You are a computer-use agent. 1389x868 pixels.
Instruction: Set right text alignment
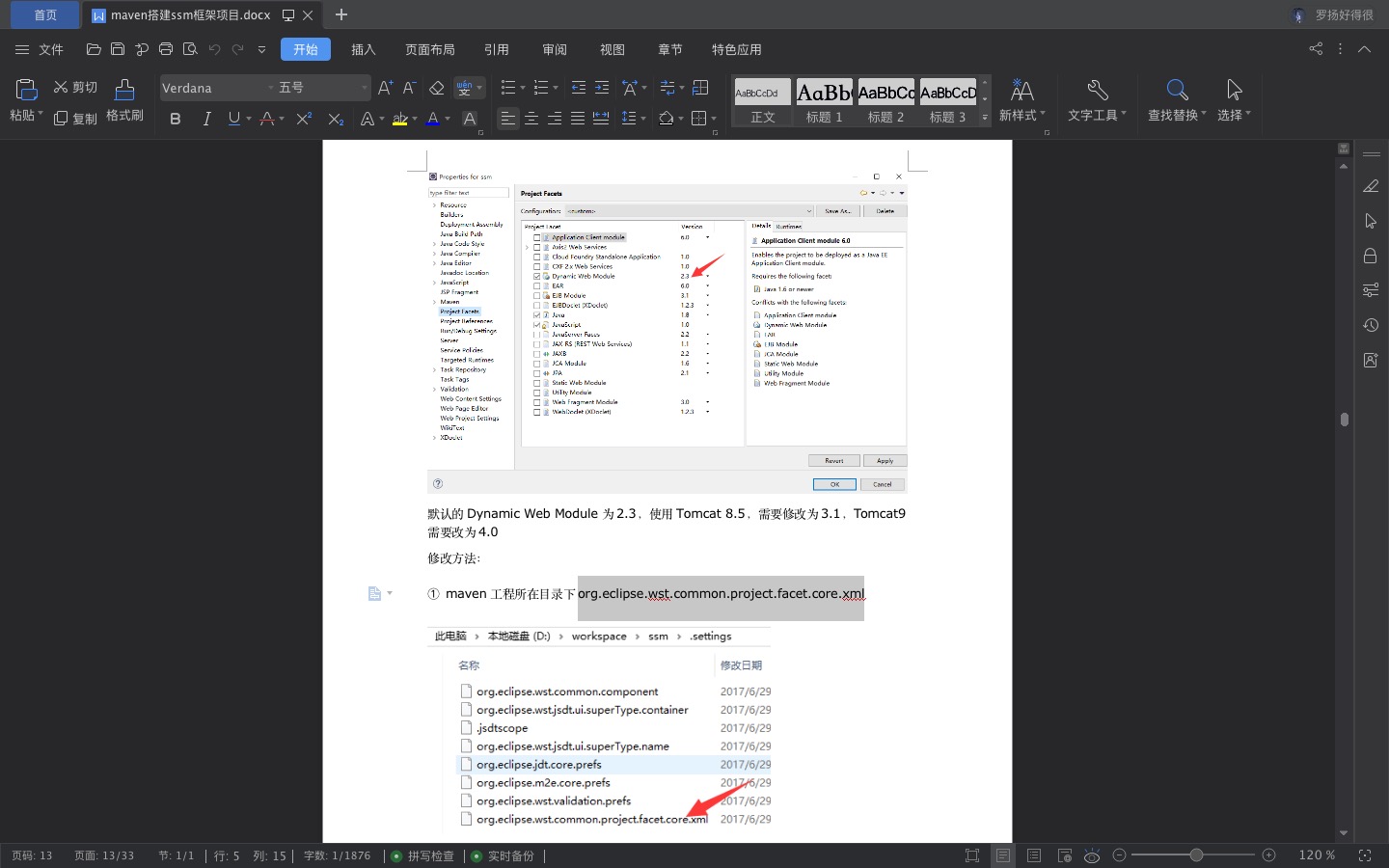555,119
